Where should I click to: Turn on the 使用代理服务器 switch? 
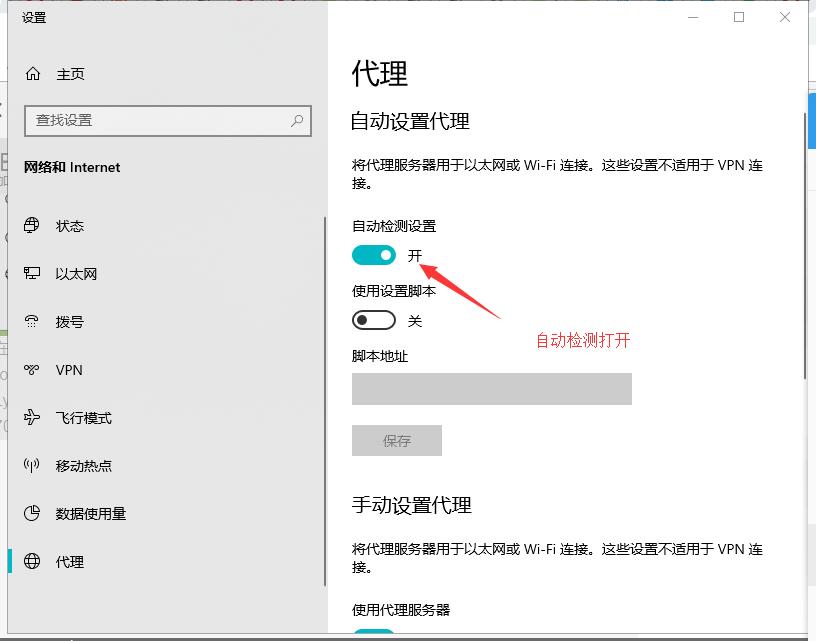pos(374,635)
